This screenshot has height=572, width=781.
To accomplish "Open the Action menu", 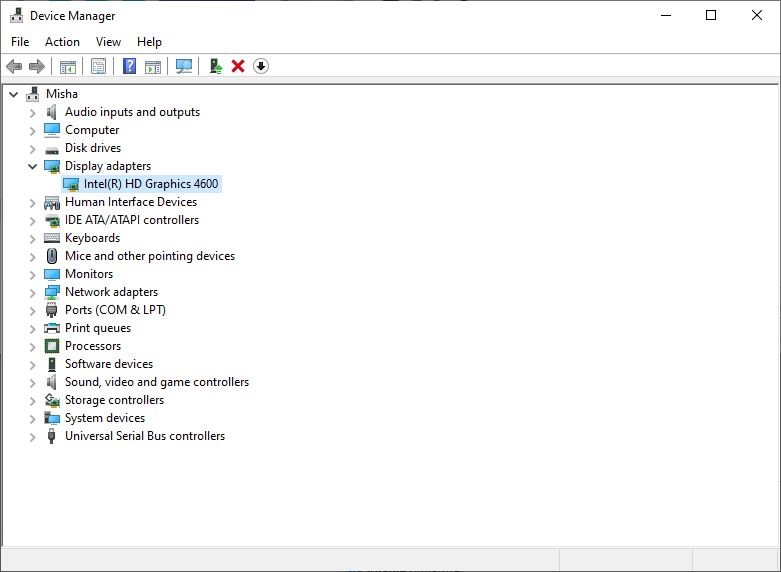I will click(62, 42).
